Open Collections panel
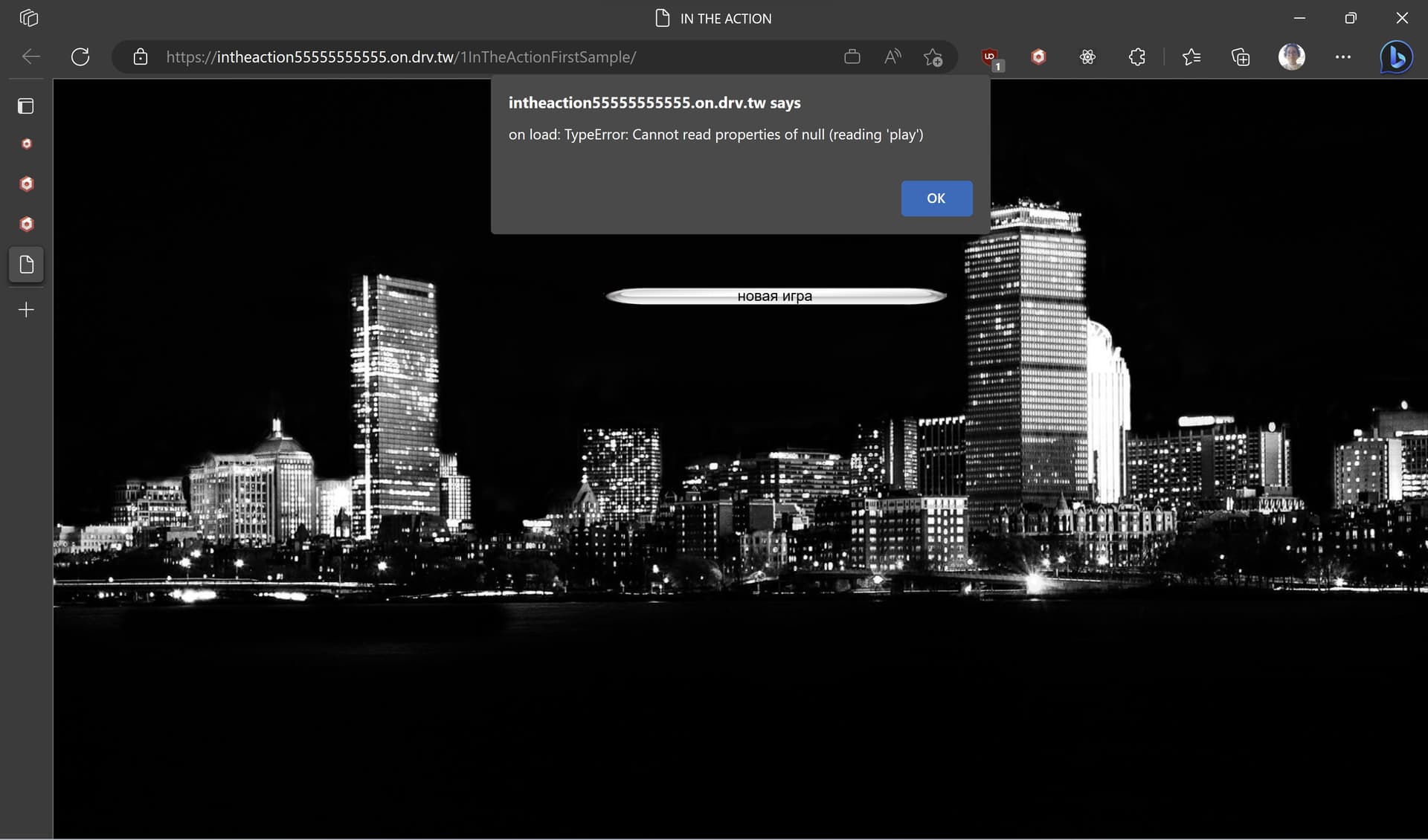Screen dimensions: 1428x840 coord(1240,57)
